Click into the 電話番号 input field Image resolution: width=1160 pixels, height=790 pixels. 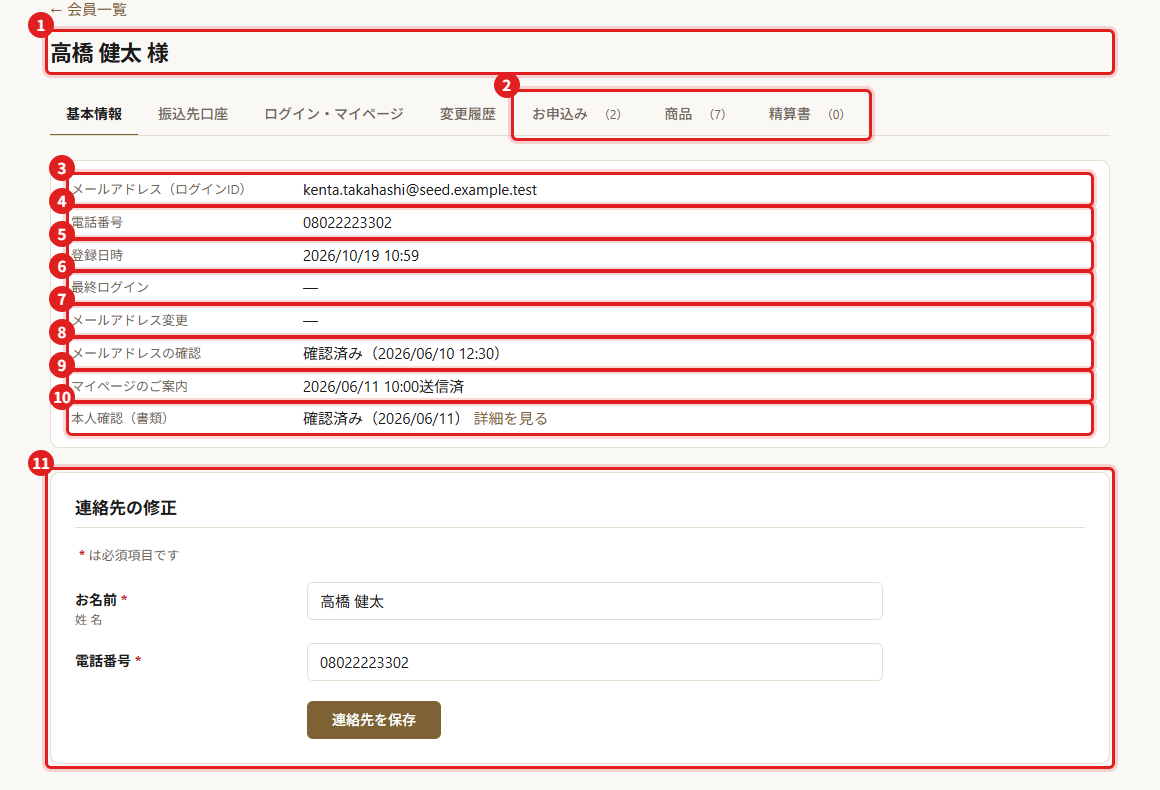click(595, 662)
